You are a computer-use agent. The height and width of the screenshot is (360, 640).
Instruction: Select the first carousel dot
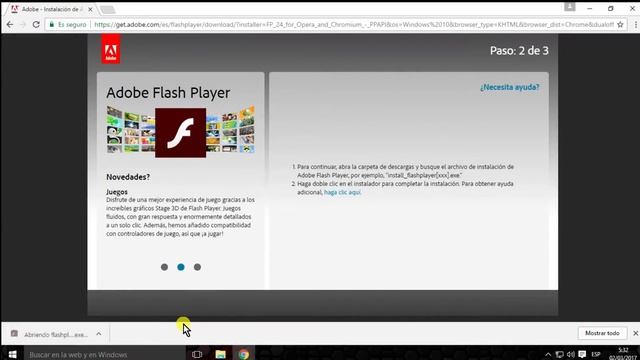pos(164,267)
